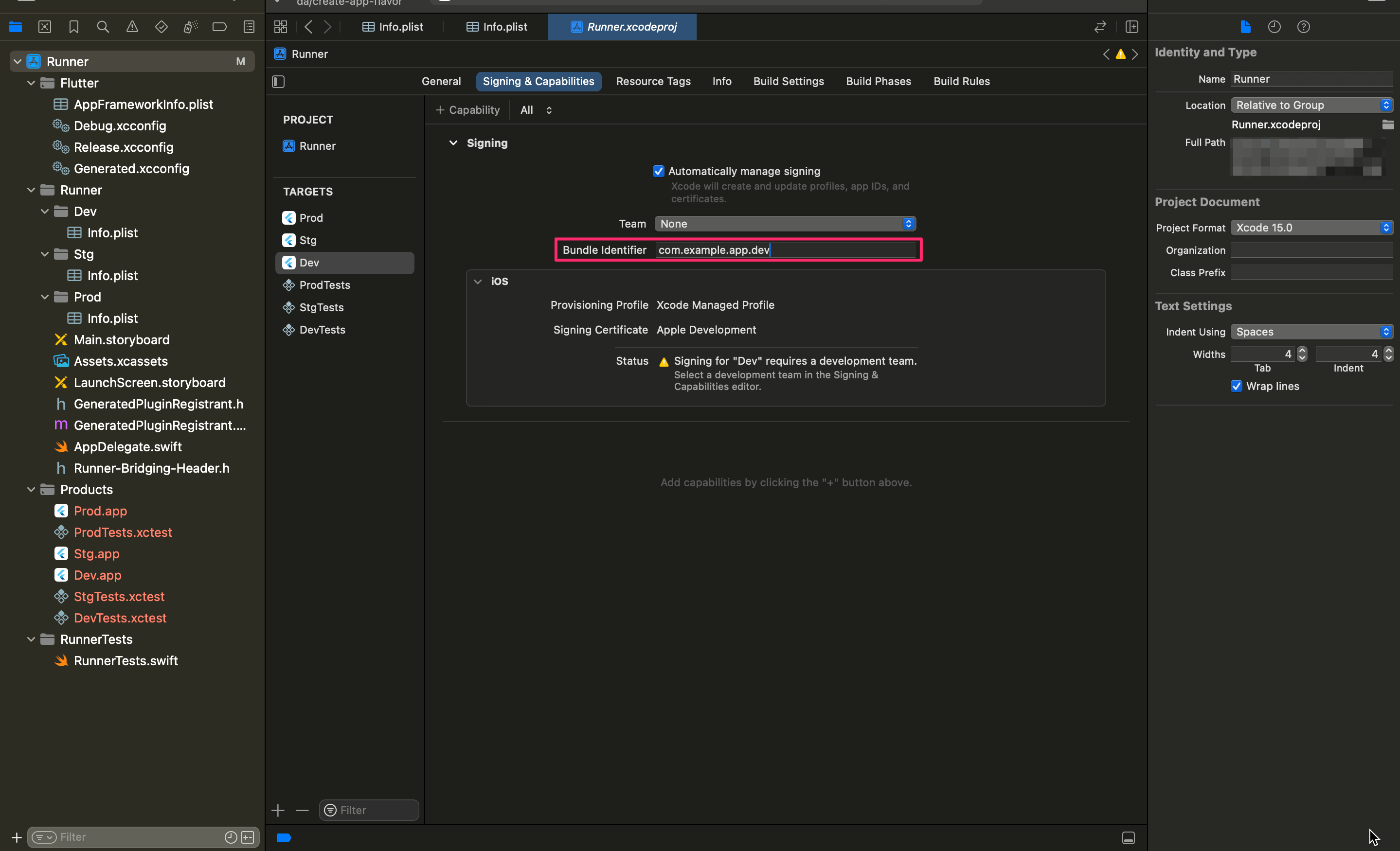
Task: Collapse the Products group
Action: 31,490
